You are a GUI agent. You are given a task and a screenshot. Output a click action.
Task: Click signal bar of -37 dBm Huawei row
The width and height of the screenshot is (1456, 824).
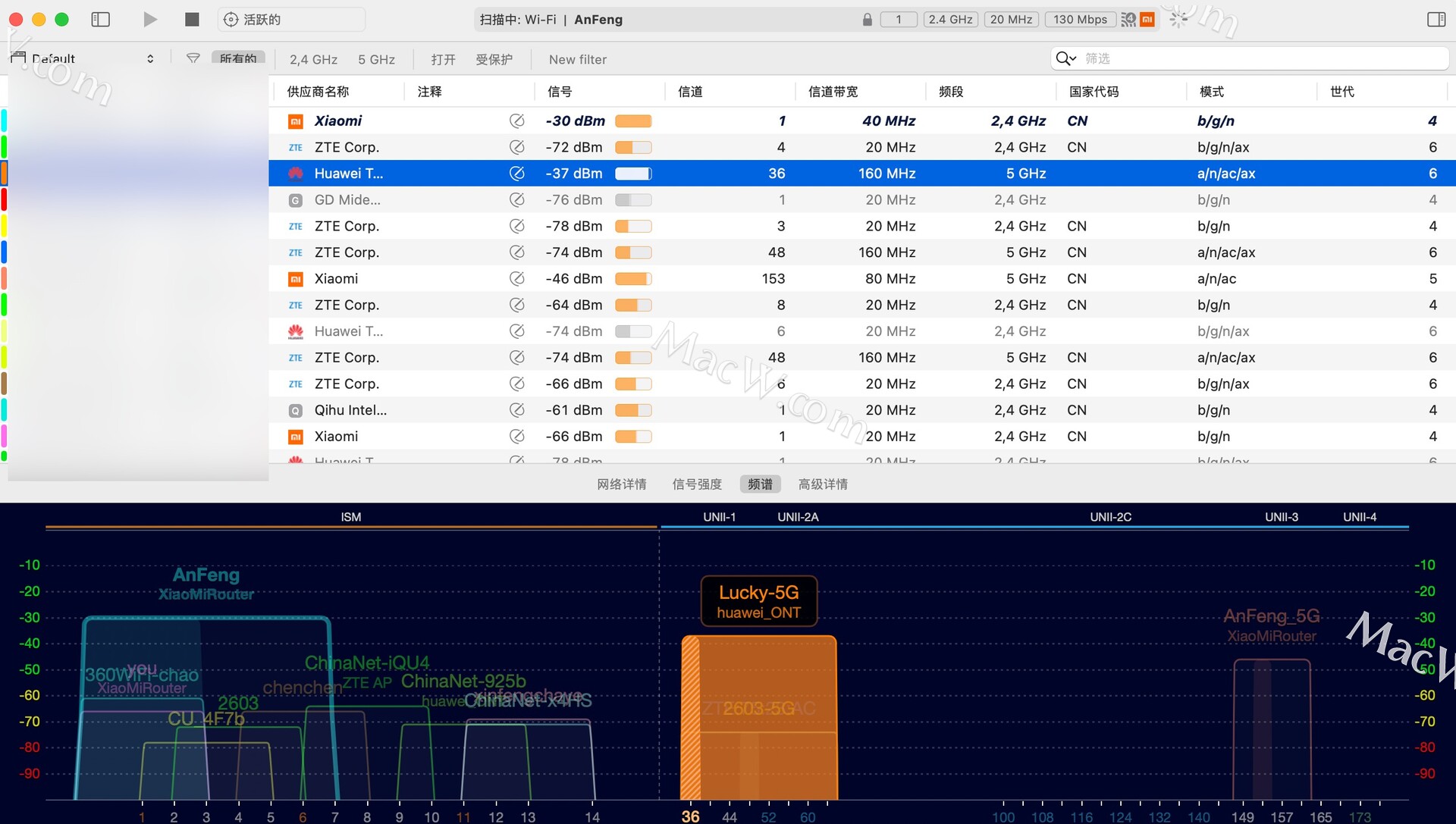pyautogui.click(x=633, y=174)
